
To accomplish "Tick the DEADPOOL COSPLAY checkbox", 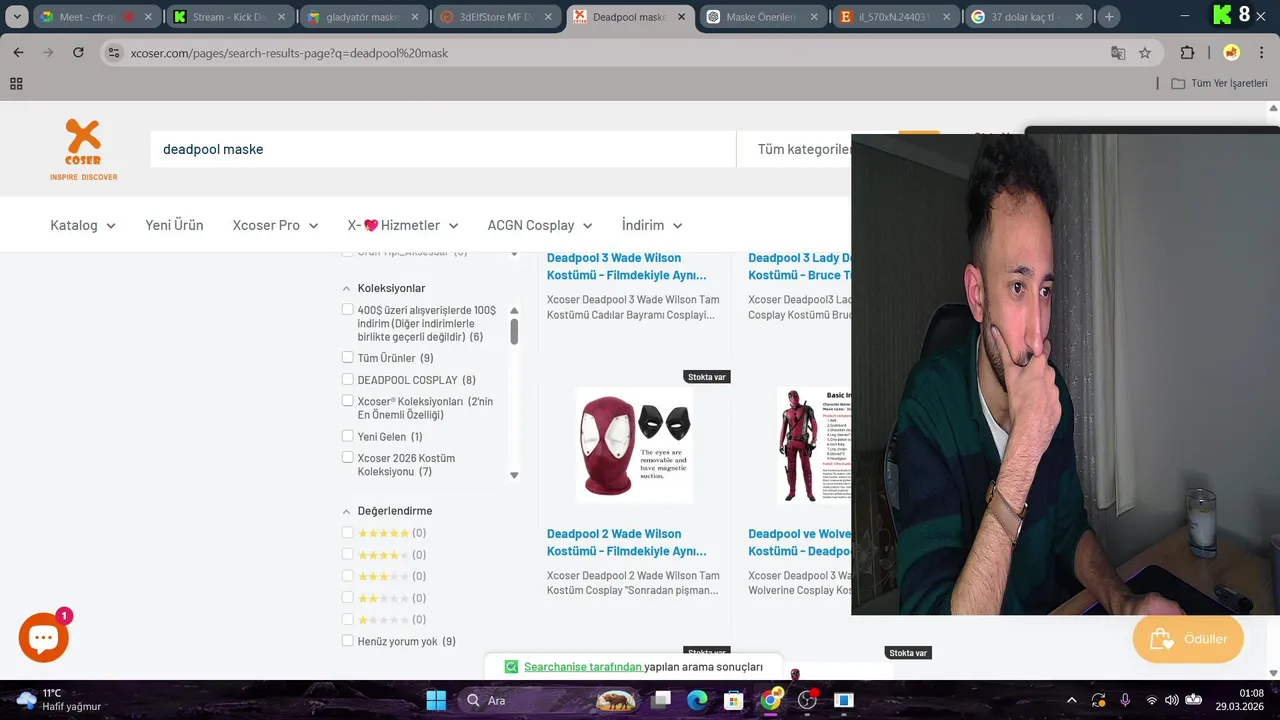I will [348, 380].
